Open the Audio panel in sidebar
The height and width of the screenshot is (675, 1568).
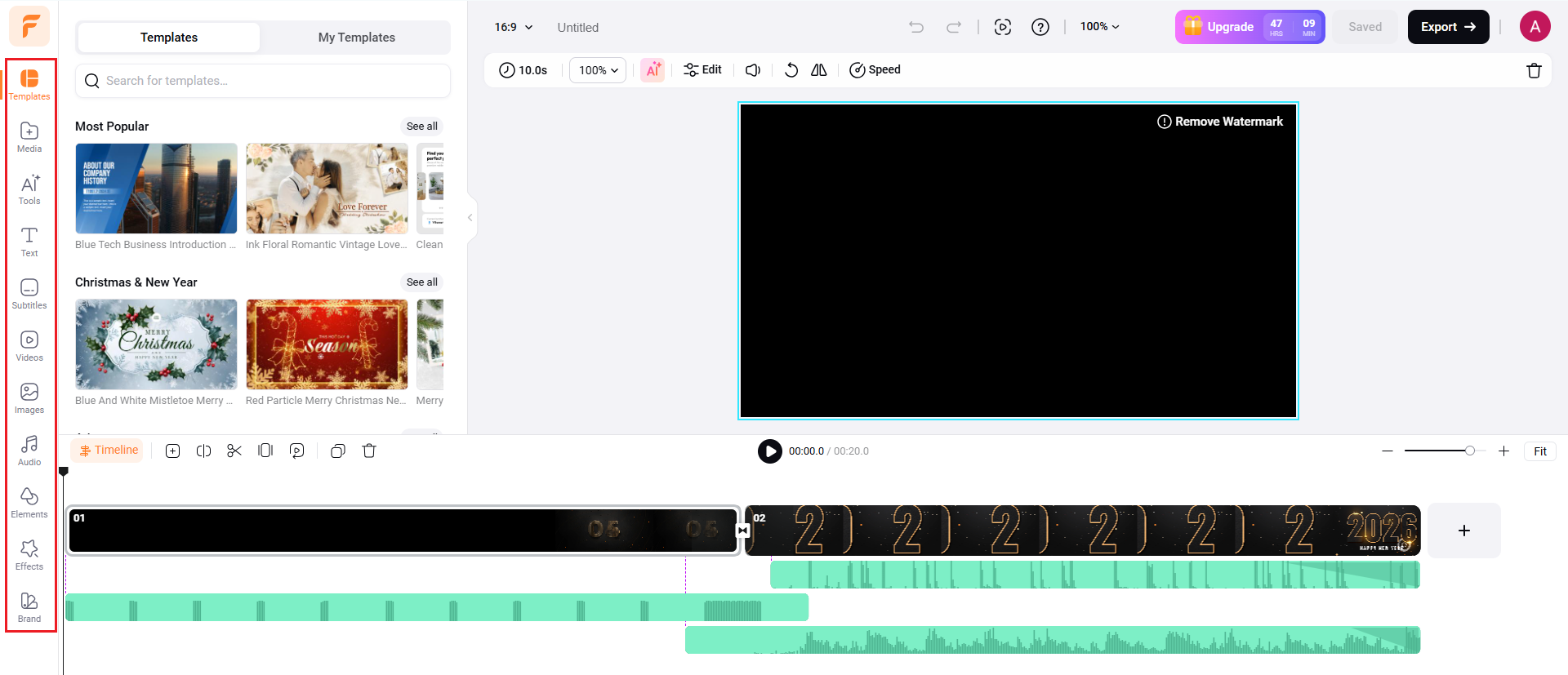tap(29, 451)
